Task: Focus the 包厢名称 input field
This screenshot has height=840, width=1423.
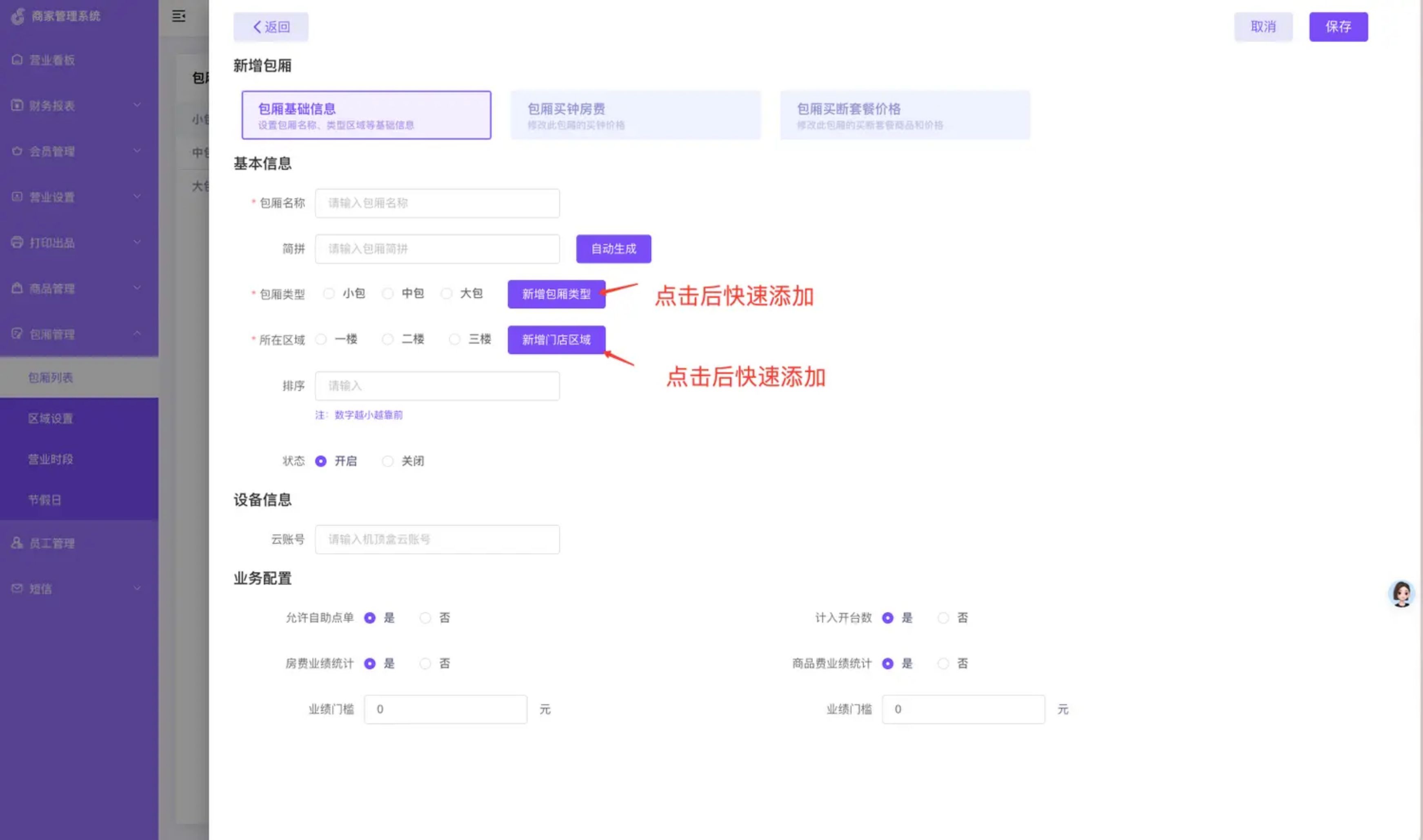Action: (x=438, y=202)
